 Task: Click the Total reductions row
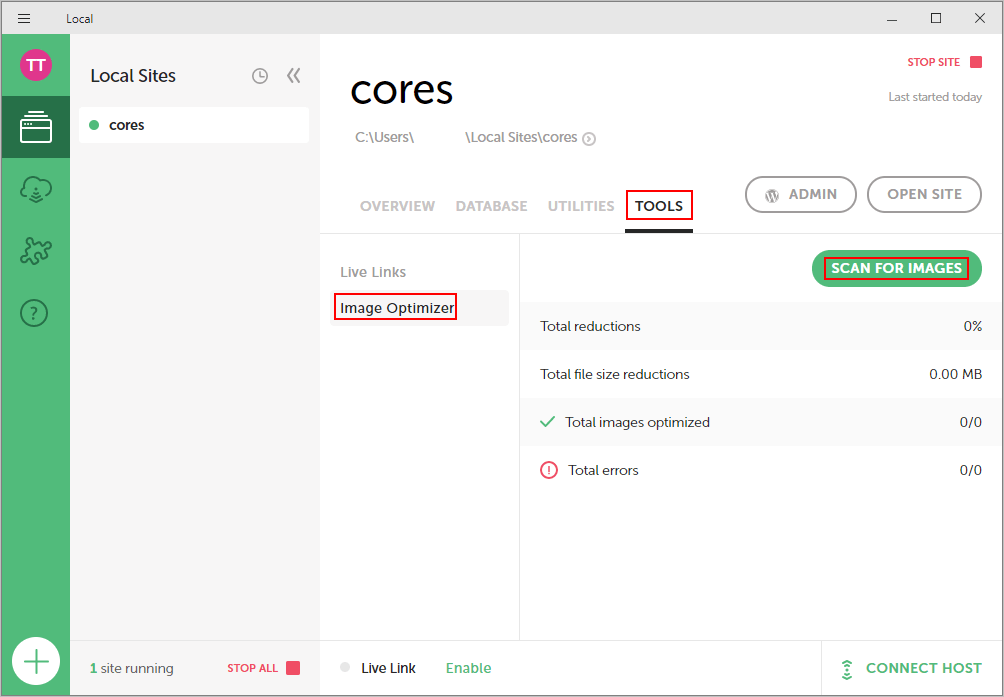pos(761,326)
